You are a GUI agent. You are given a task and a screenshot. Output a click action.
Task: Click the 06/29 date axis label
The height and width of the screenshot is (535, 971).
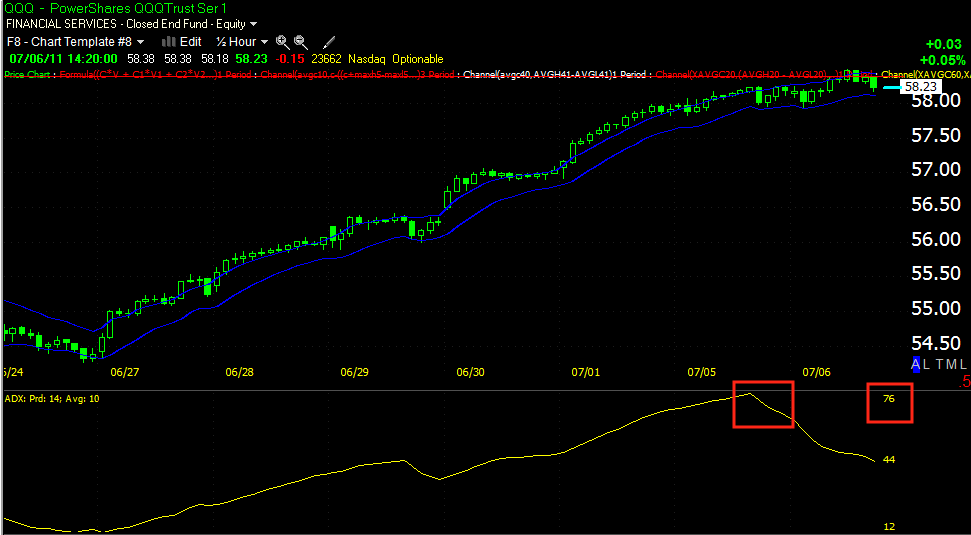355,373
